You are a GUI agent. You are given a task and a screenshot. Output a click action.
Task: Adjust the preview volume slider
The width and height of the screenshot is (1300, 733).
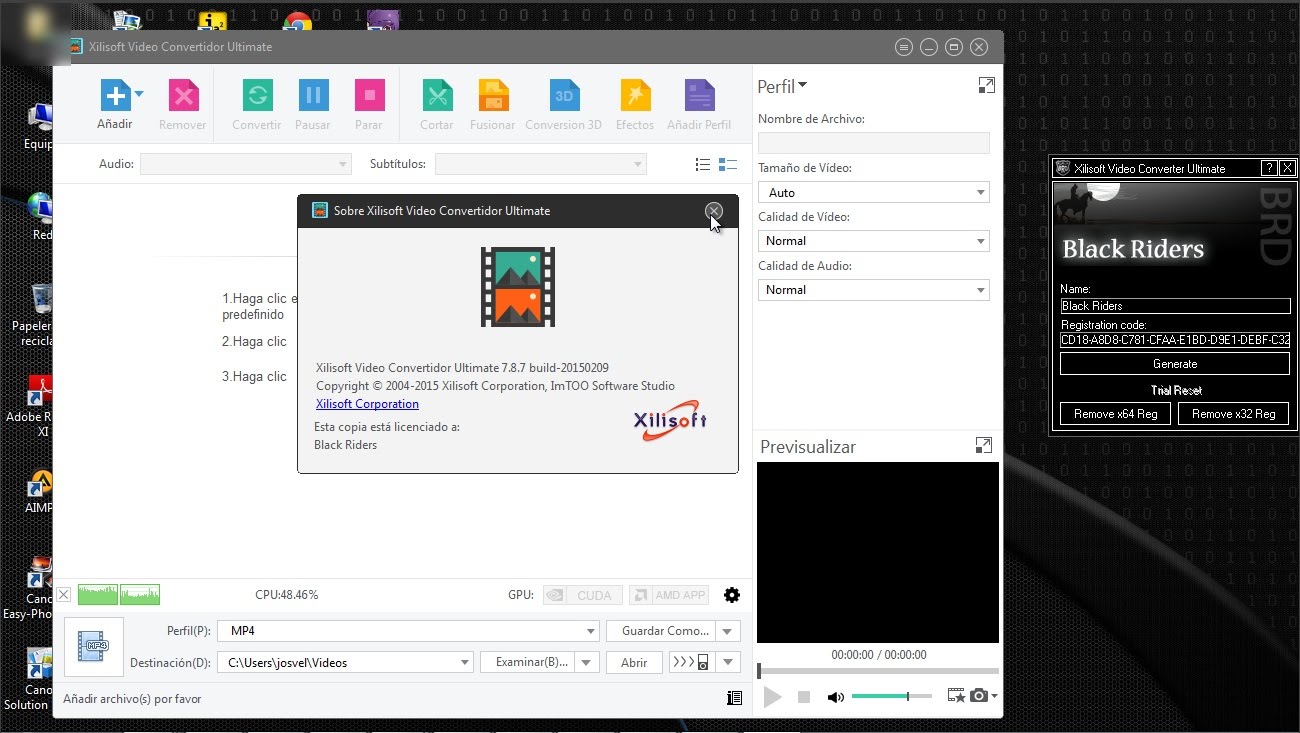pyautogui.click(x=892, y=696)
